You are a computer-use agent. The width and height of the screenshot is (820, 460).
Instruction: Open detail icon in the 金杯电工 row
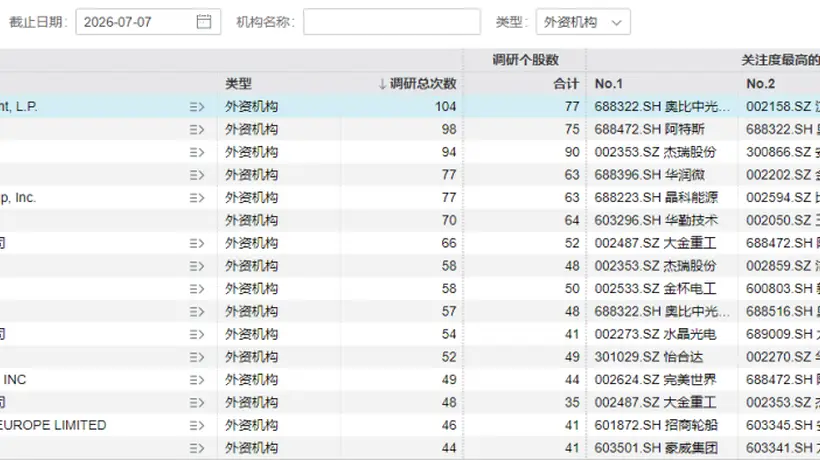tap(197, 289)
